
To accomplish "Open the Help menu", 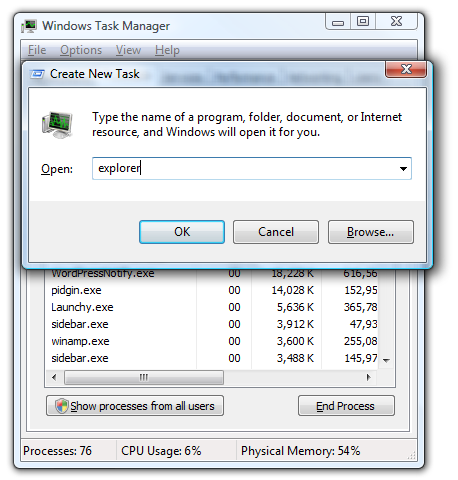I will tap(167, 50).
